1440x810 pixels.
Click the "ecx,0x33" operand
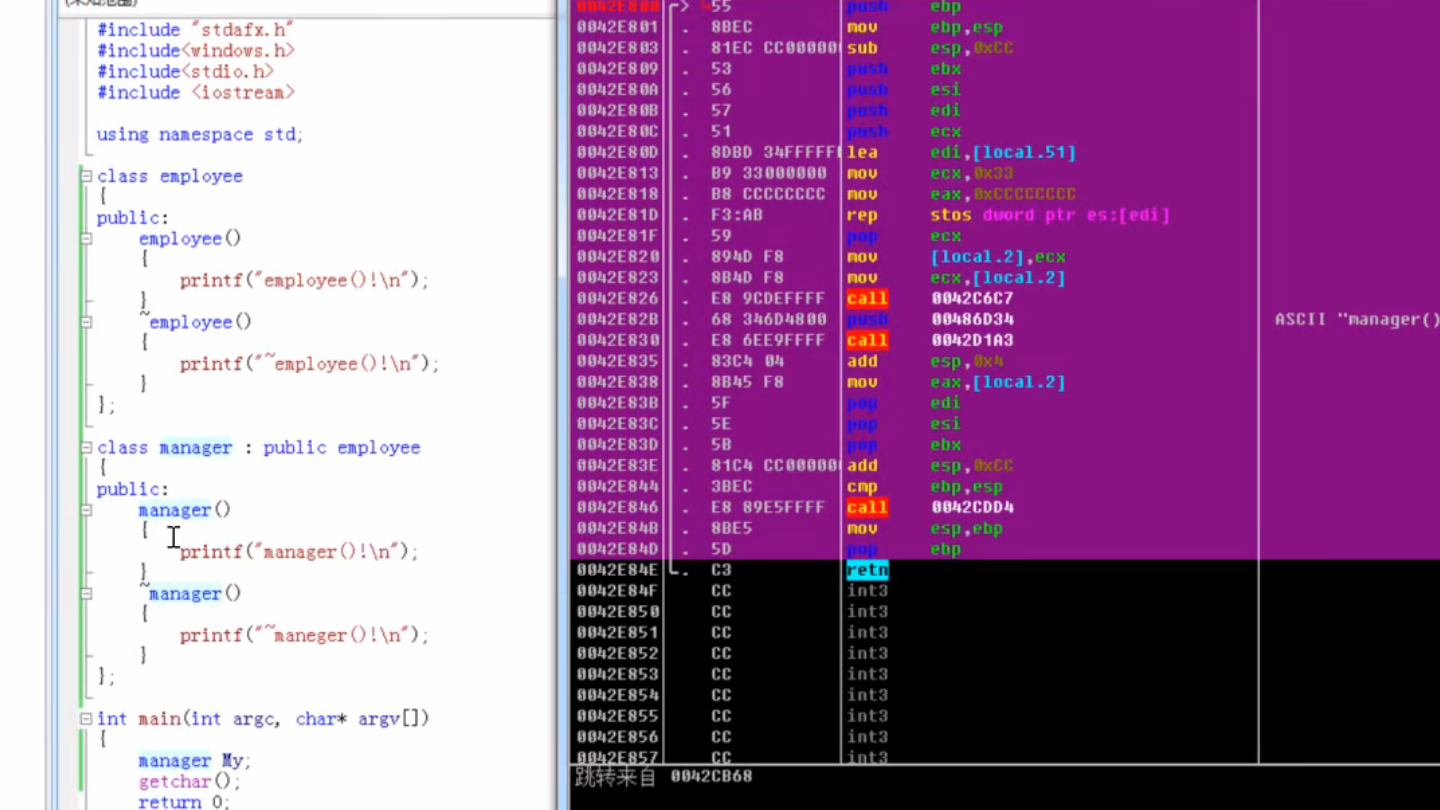click(972, 174)
